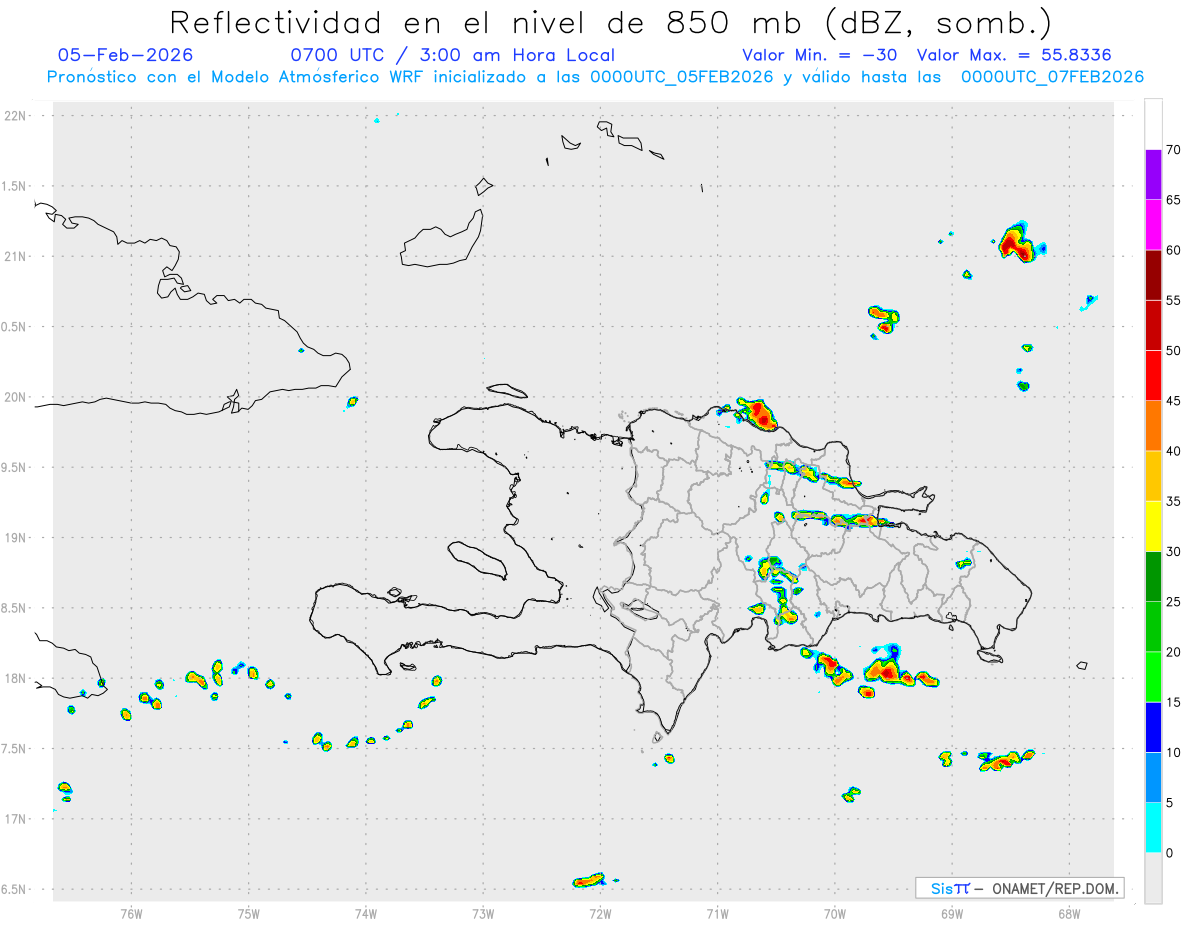Click the maroon 55–60 dBZ color band
1200x927 pixels.
[x=1153, y=275]
